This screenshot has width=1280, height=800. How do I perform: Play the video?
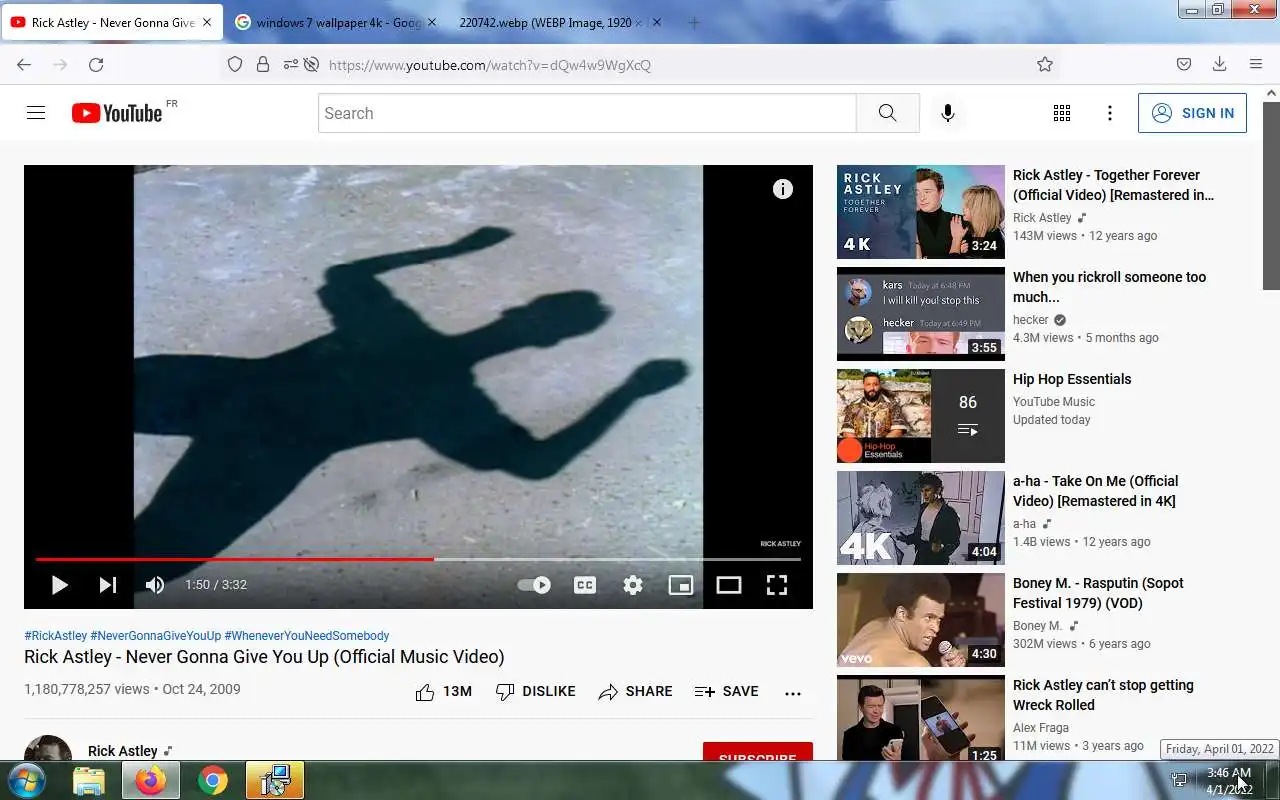tap(59, 585)
